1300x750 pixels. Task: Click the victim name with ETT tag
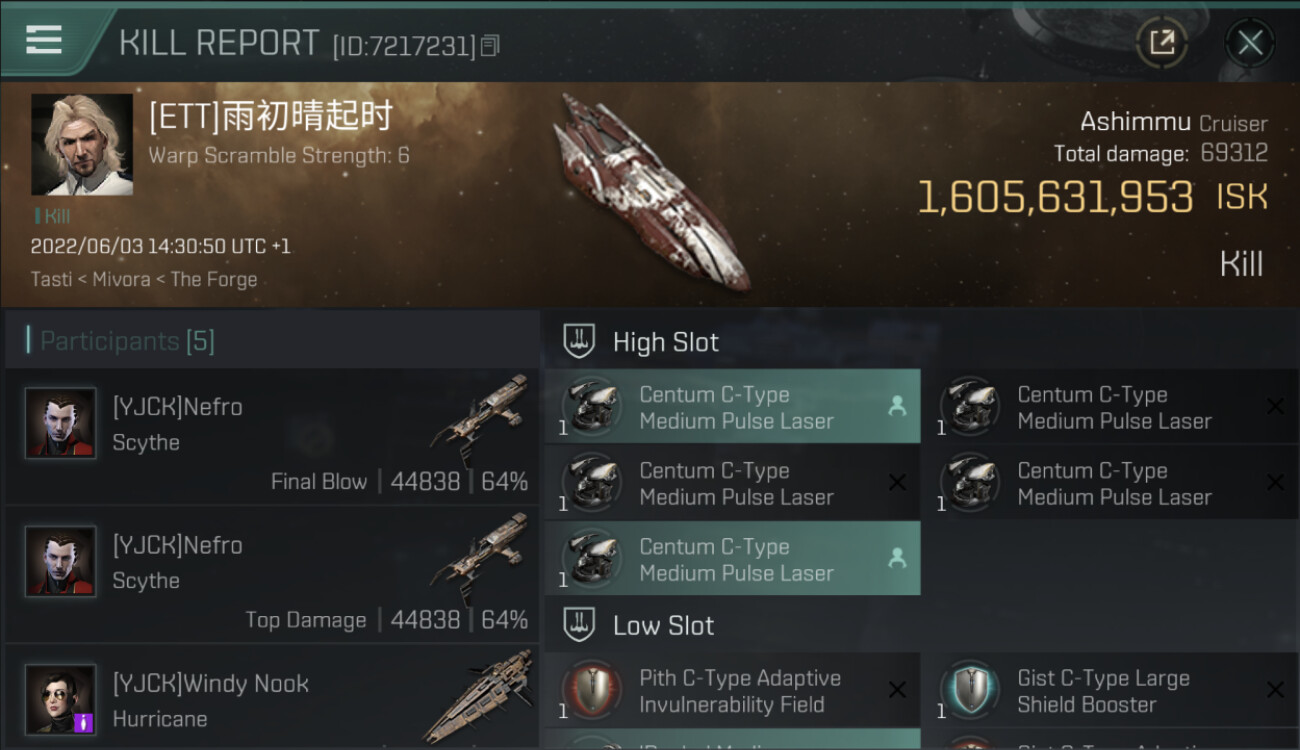click(270, 117)
